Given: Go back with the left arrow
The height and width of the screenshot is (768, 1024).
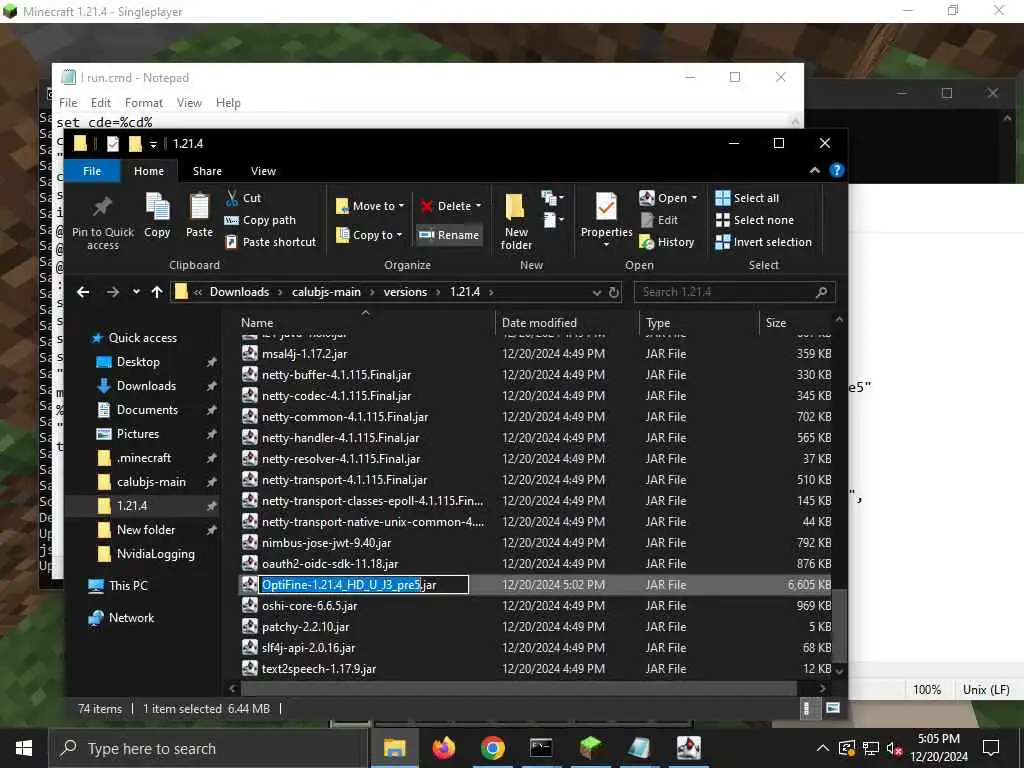Looking at the screenshot, I should (x=83, y=292).
